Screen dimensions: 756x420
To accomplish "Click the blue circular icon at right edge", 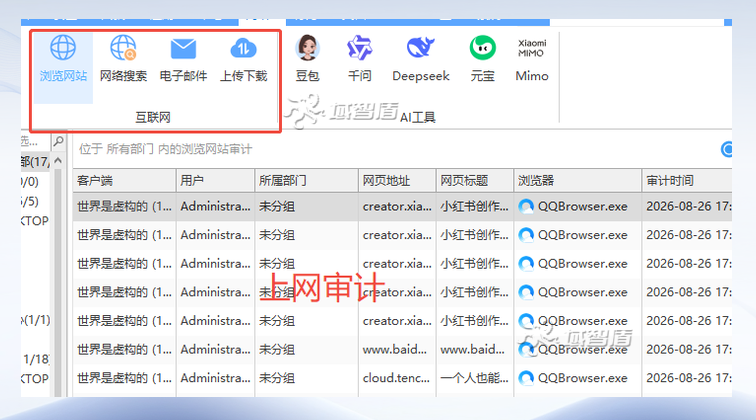I will pos(727,149).
